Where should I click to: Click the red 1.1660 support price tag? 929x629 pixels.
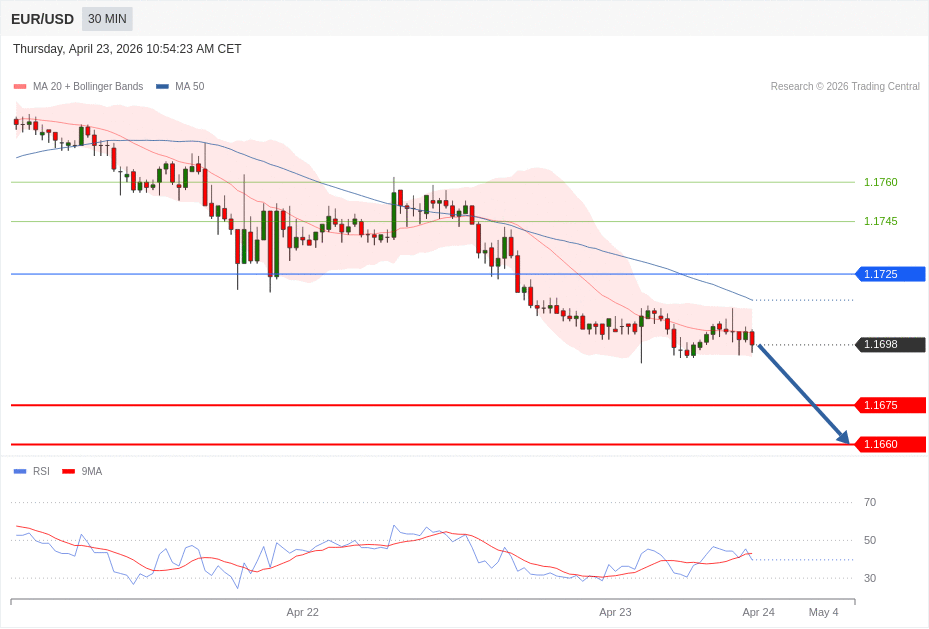889,444
